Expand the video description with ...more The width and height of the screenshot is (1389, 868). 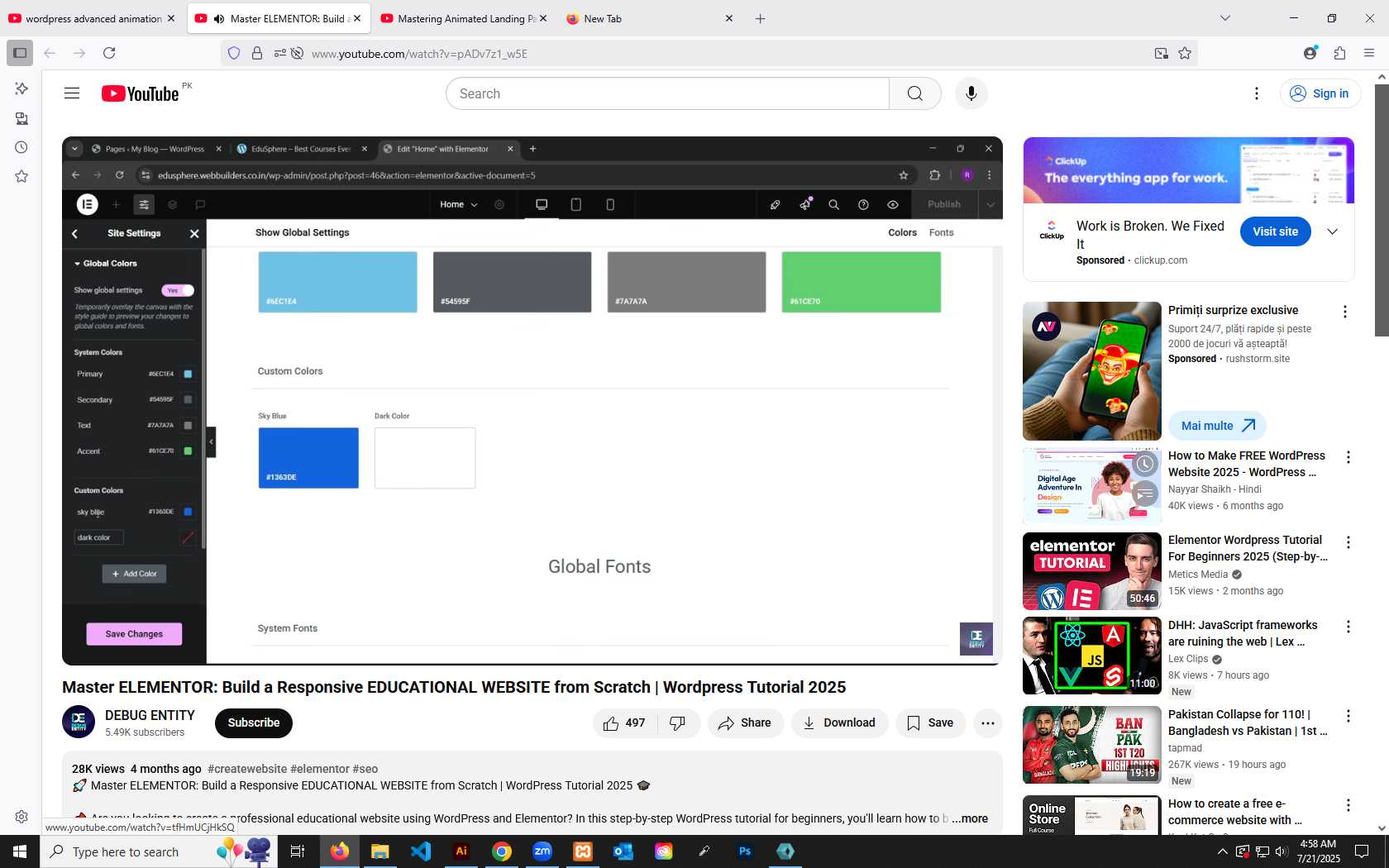[x=969, y=818]
